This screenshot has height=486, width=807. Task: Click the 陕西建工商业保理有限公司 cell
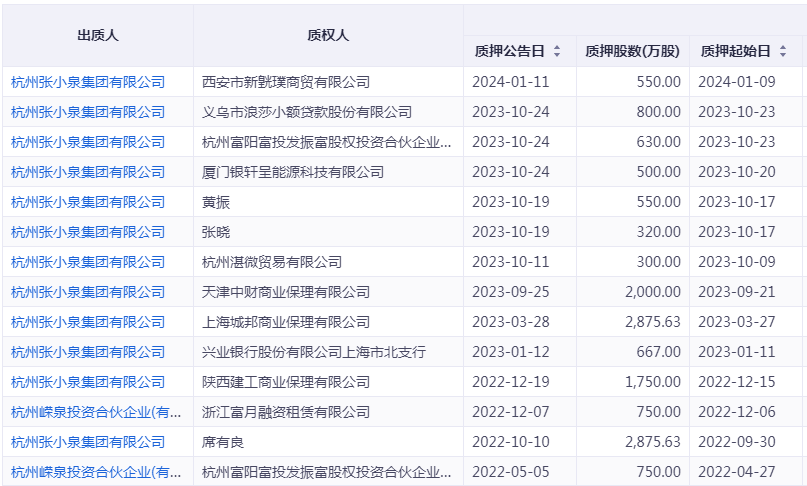pos(286,382)
